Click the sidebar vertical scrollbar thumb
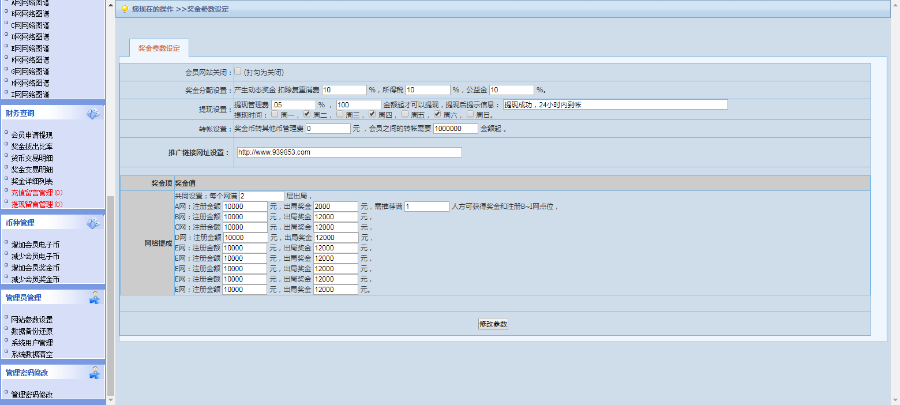The height and width of the screenshot is (405, 900). click(110, 295)
